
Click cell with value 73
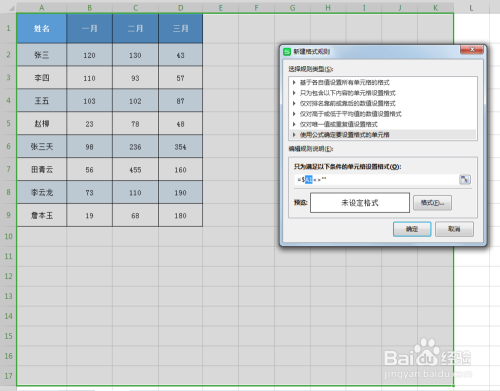90,192
